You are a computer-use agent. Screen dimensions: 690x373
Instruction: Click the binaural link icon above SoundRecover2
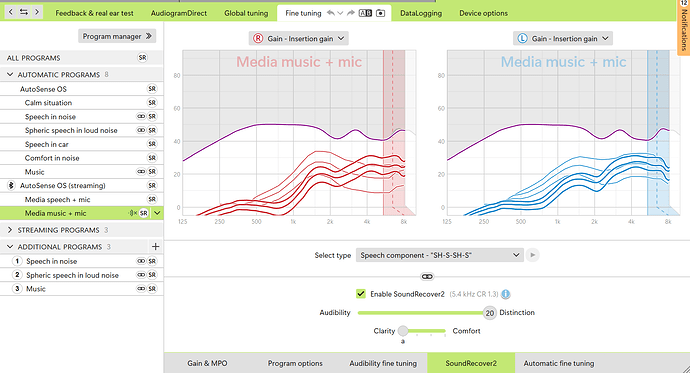427,277
